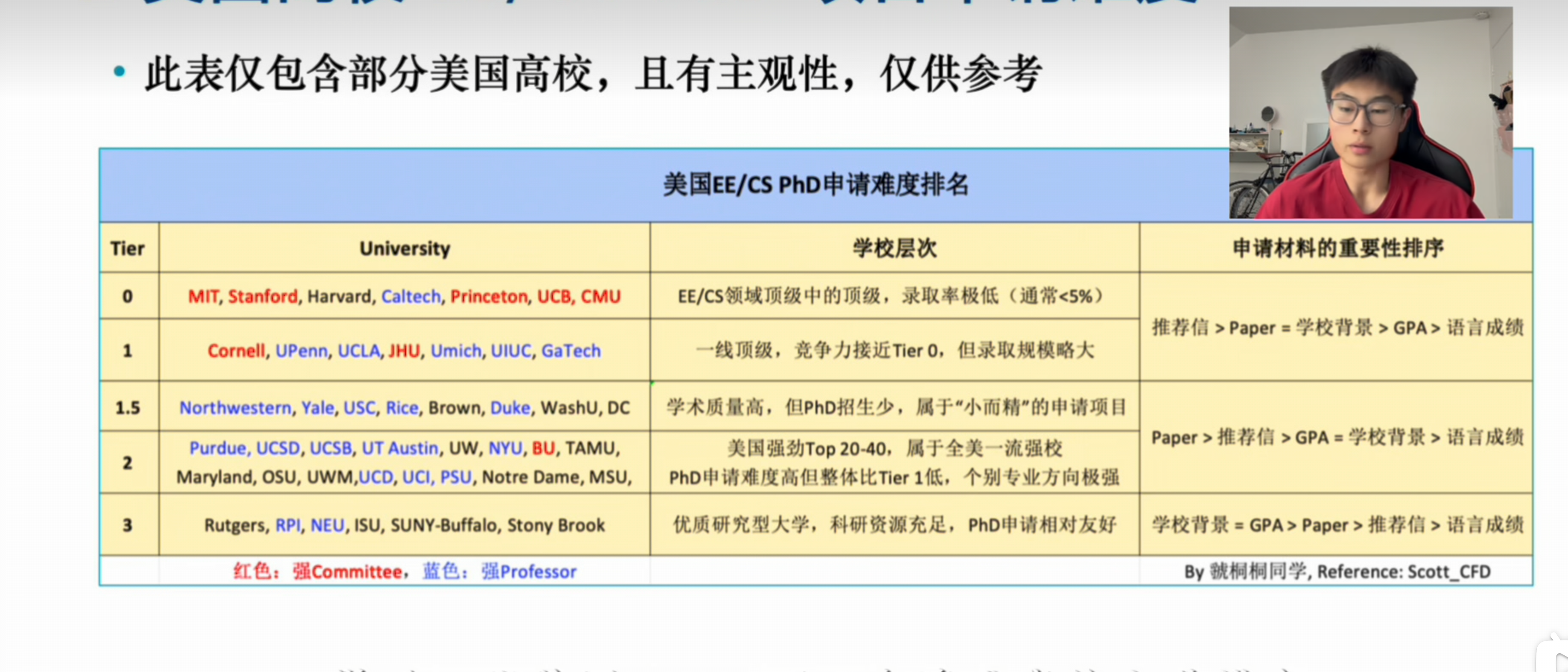The height and width of the screenshot is (672, 1568).
Task: Click the '申请材料的重要性排序' column header
Action: pos(1338,248)
